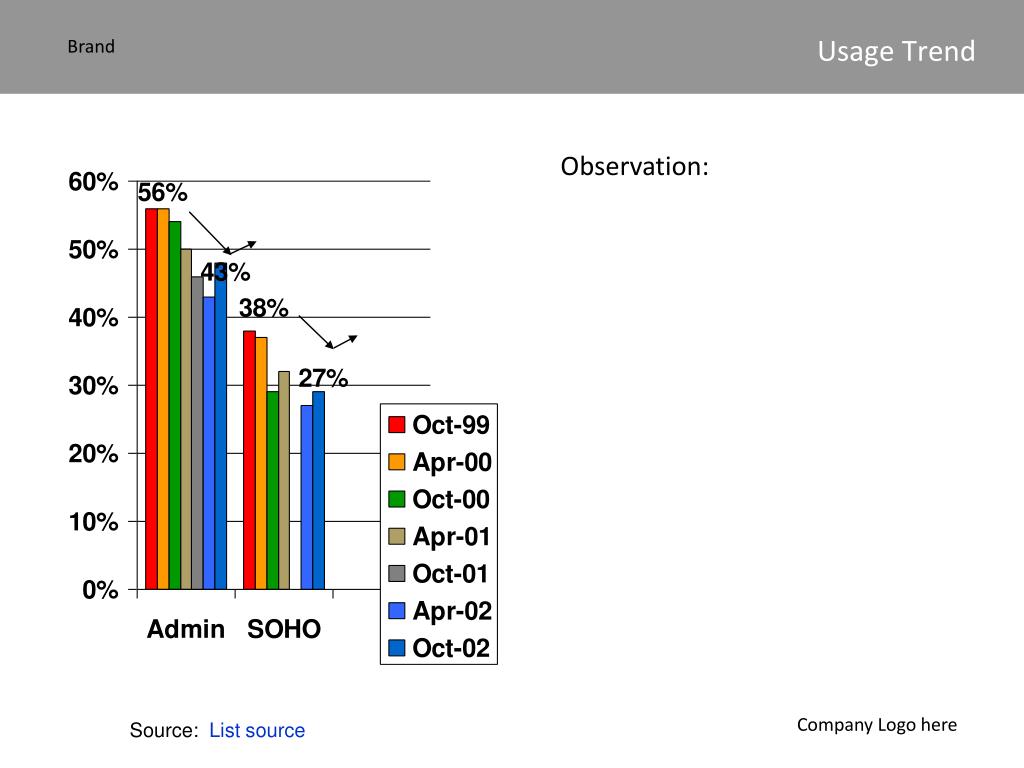This screenshot has width=1024, height=768.
Task: Select the dark blue Oct-02 legend swatch
Action: (x=396, y=648)
